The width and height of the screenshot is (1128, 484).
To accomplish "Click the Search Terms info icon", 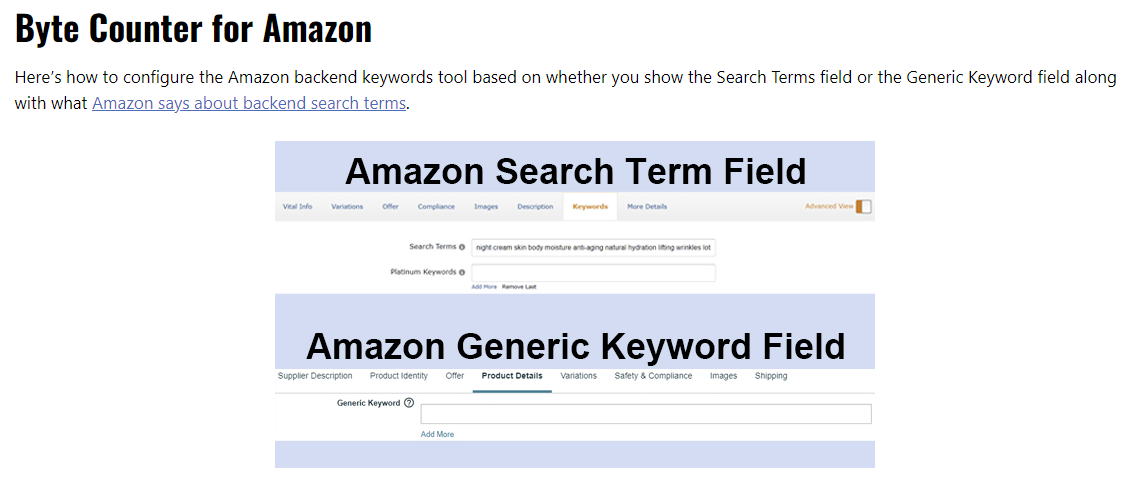I will [462, 247].
